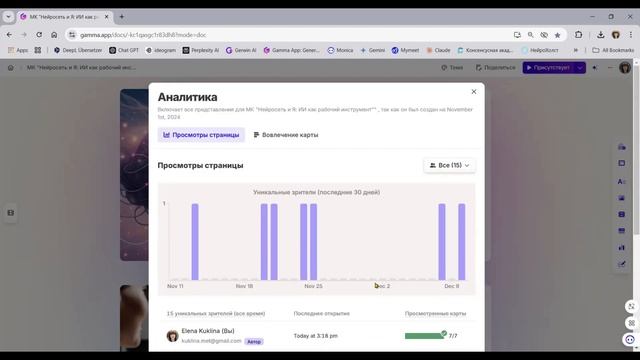Click the fullscreen round button at bottom right
The width and height of the screenshot is (640, 360).
point(631,307)
